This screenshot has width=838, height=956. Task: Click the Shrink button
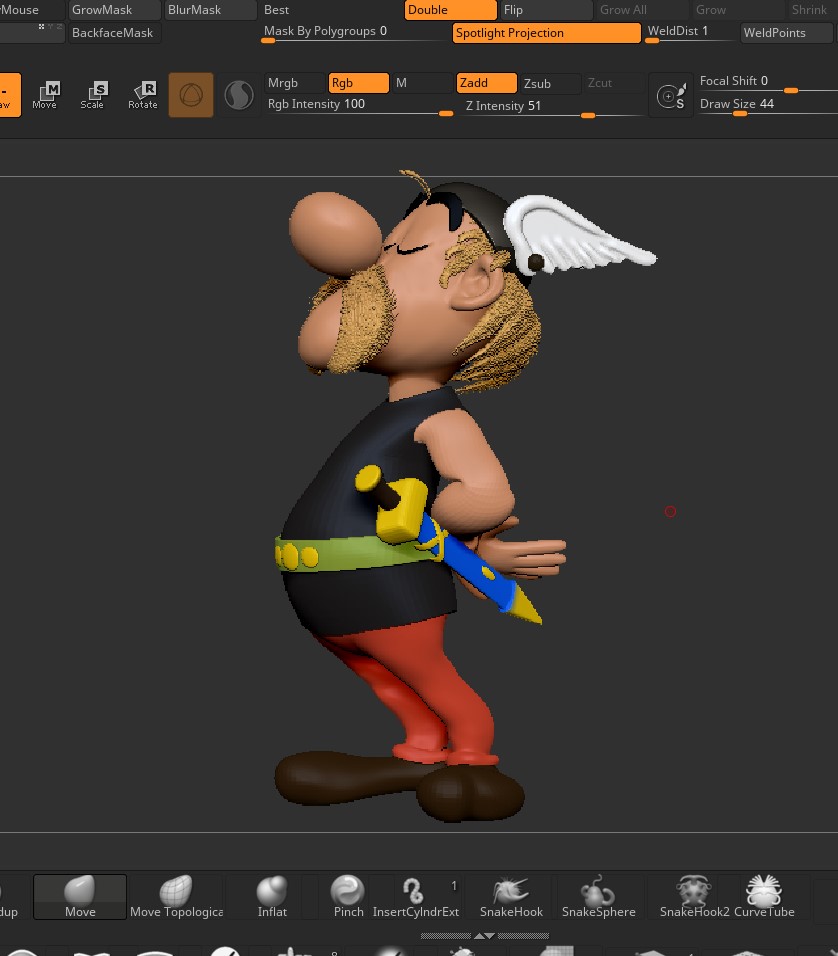[x=811, y=10]
